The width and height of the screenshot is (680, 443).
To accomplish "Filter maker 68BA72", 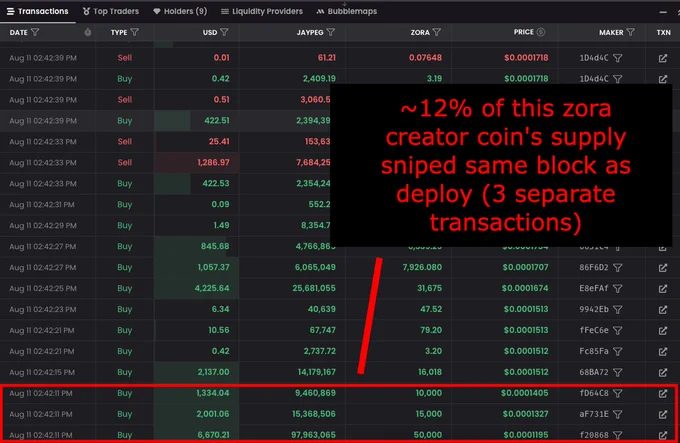I will coord(618,372).
